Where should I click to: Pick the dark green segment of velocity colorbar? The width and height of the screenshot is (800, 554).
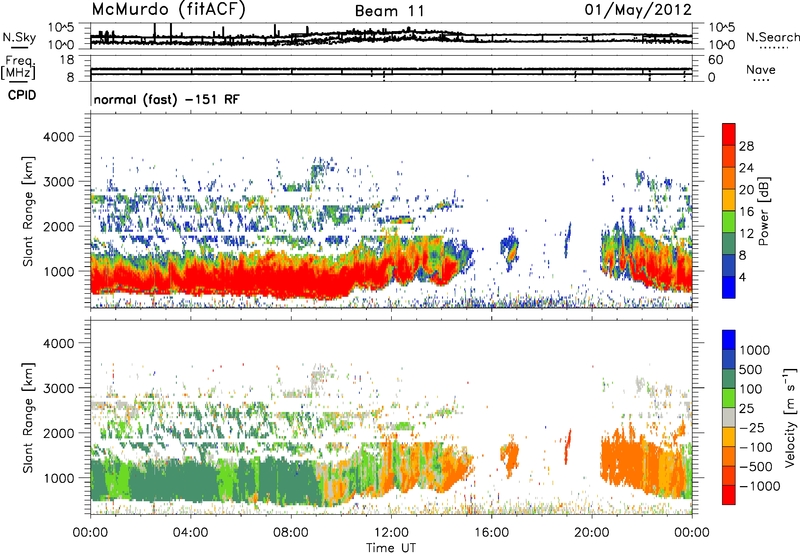point(729,379)
